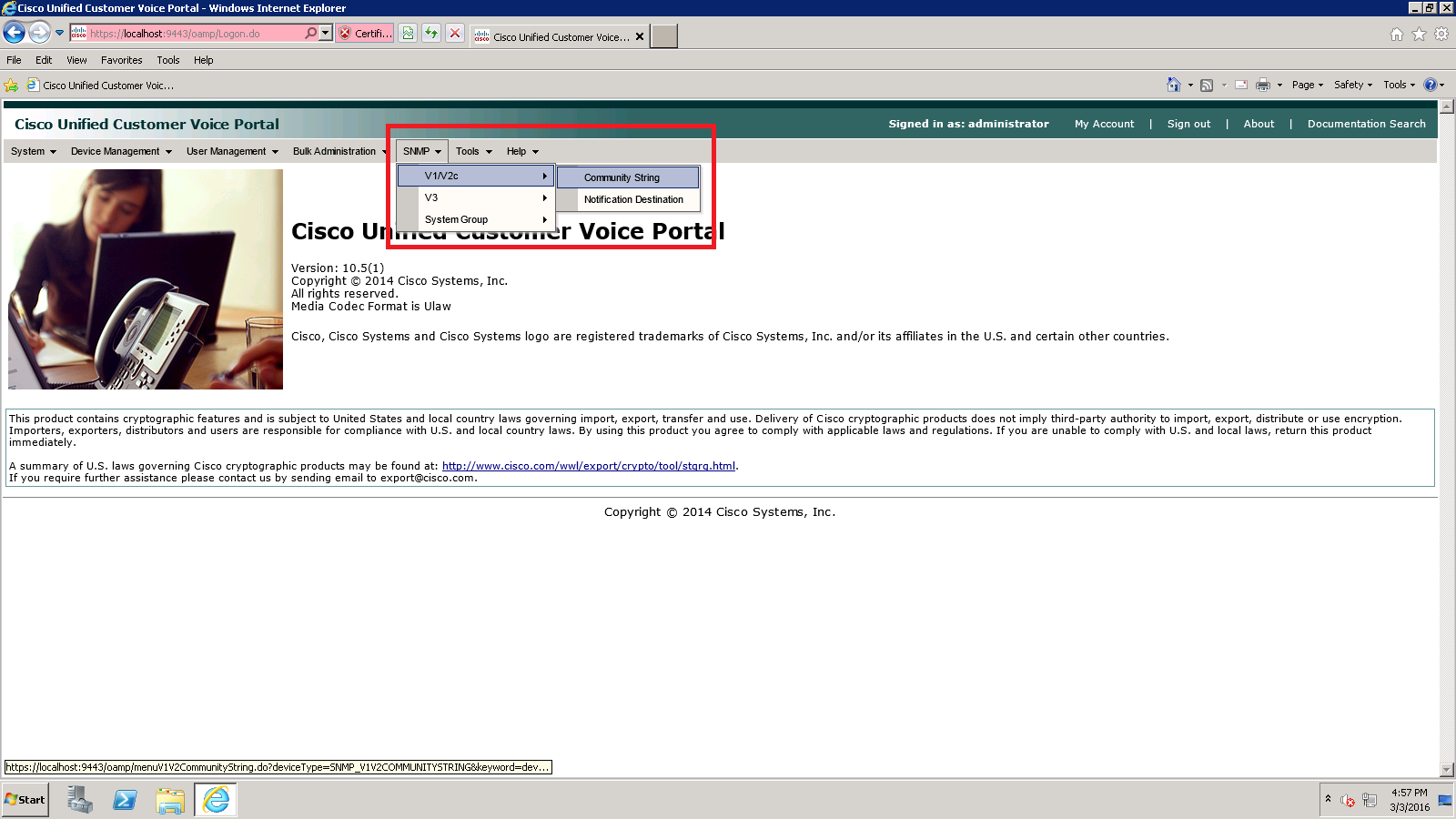Click the network status tray icon
1456x819 pixels.
point(1370,801)
